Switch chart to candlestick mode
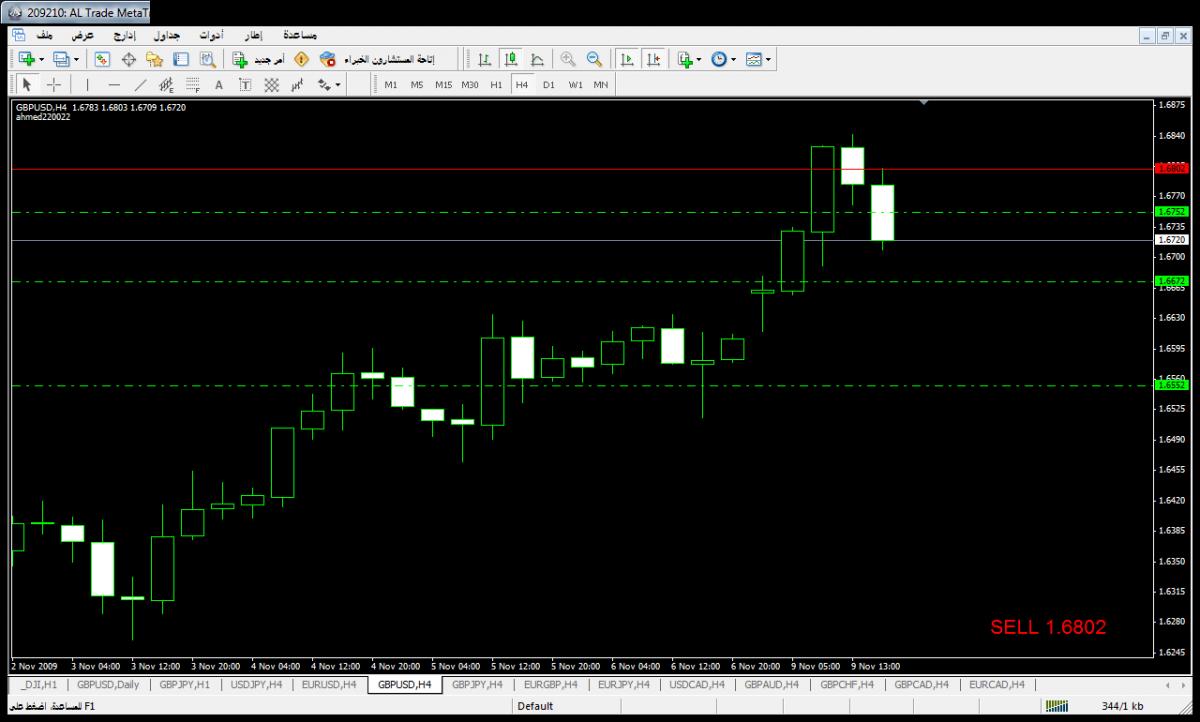1200x722 pixels. coord(511,59)
